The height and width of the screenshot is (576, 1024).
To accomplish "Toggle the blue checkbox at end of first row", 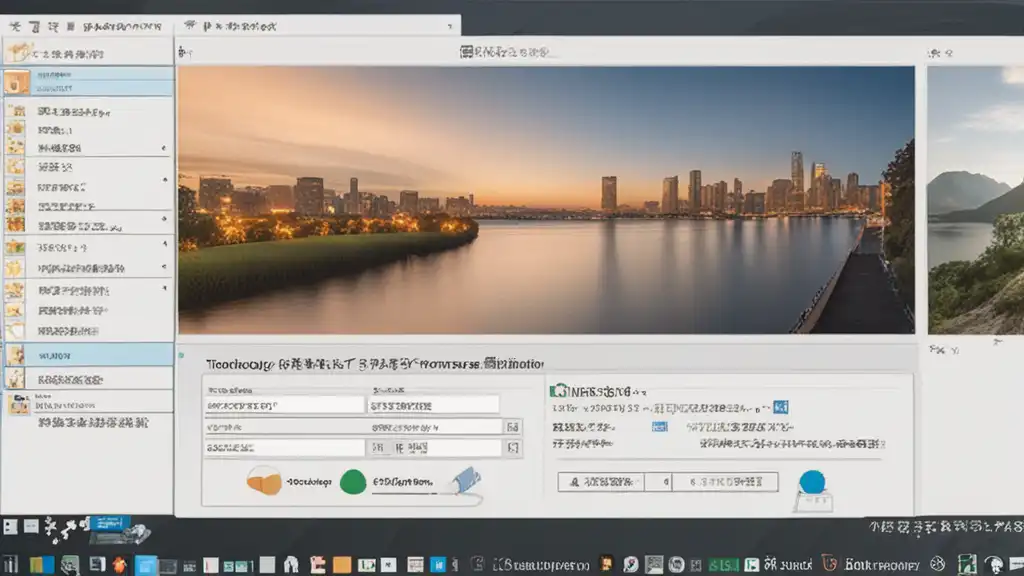I will [780, 407].
